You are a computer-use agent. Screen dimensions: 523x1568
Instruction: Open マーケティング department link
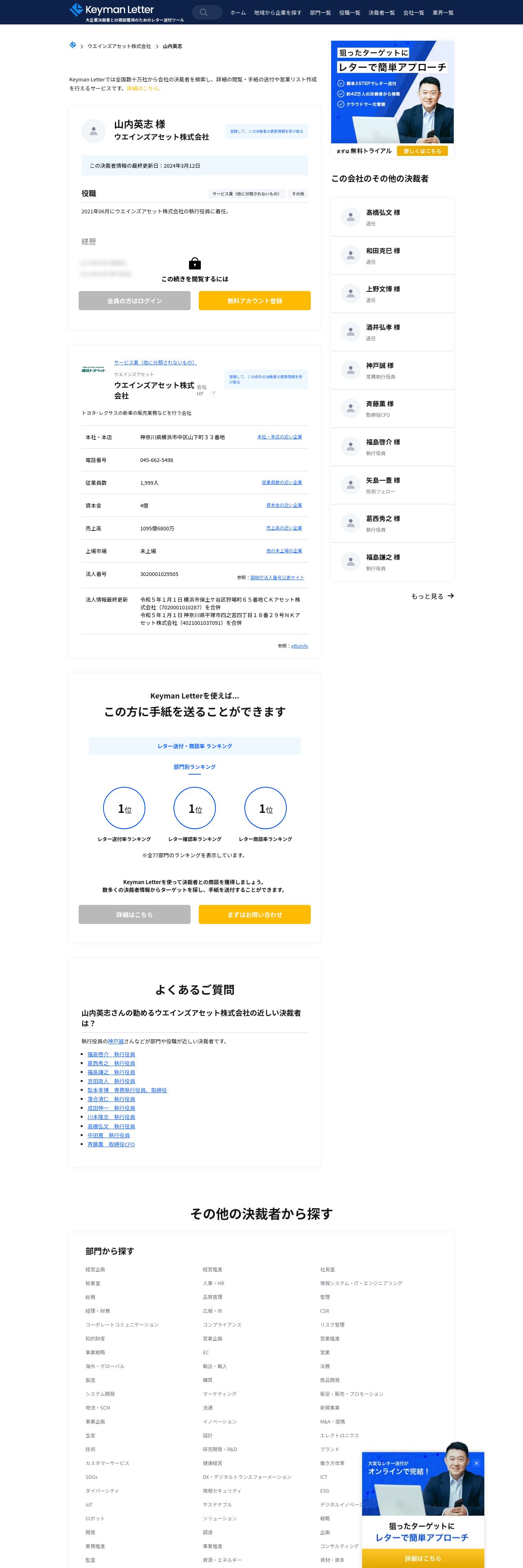point(220,1393)
